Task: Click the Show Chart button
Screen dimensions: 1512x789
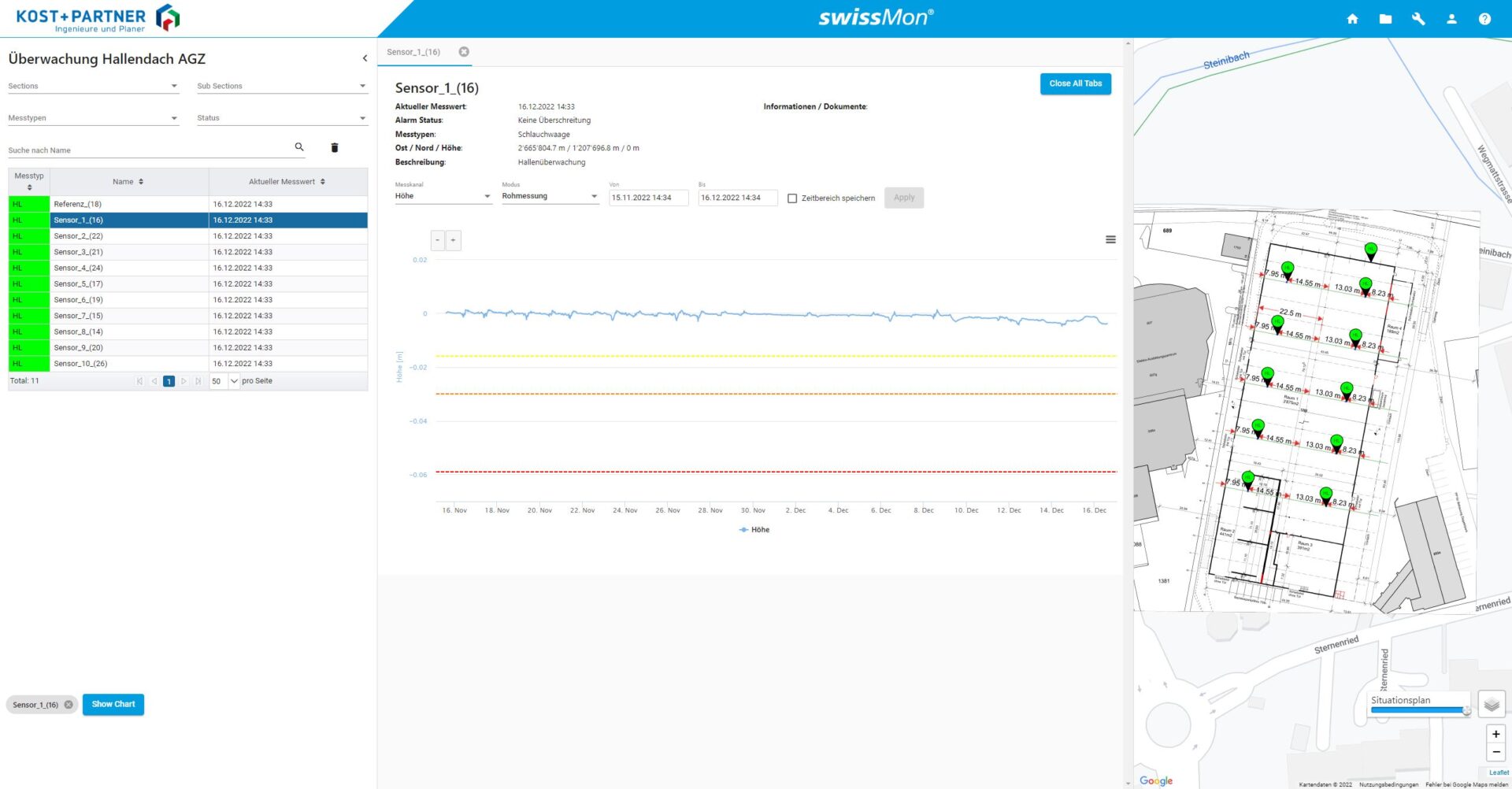Action: [x=113, y=705]
